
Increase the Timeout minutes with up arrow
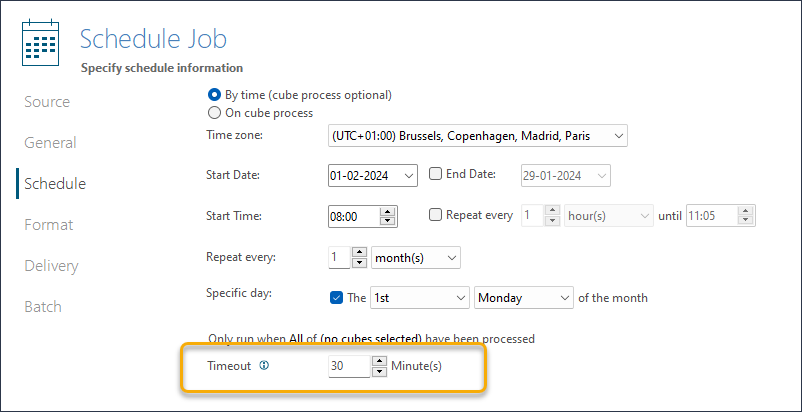(x=379, y=361)
